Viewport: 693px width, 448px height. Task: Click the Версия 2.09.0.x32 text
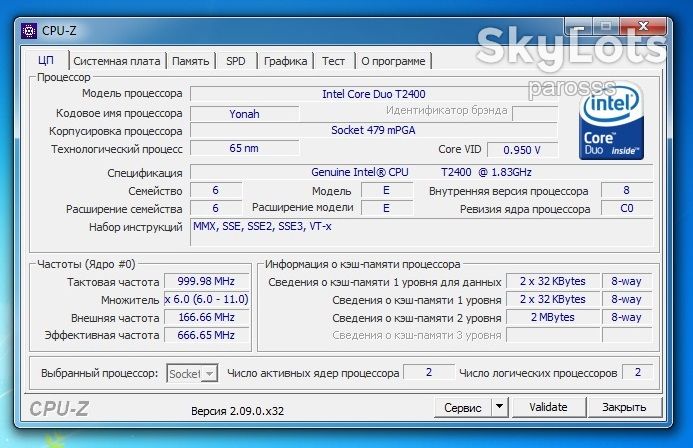(237, 411)
